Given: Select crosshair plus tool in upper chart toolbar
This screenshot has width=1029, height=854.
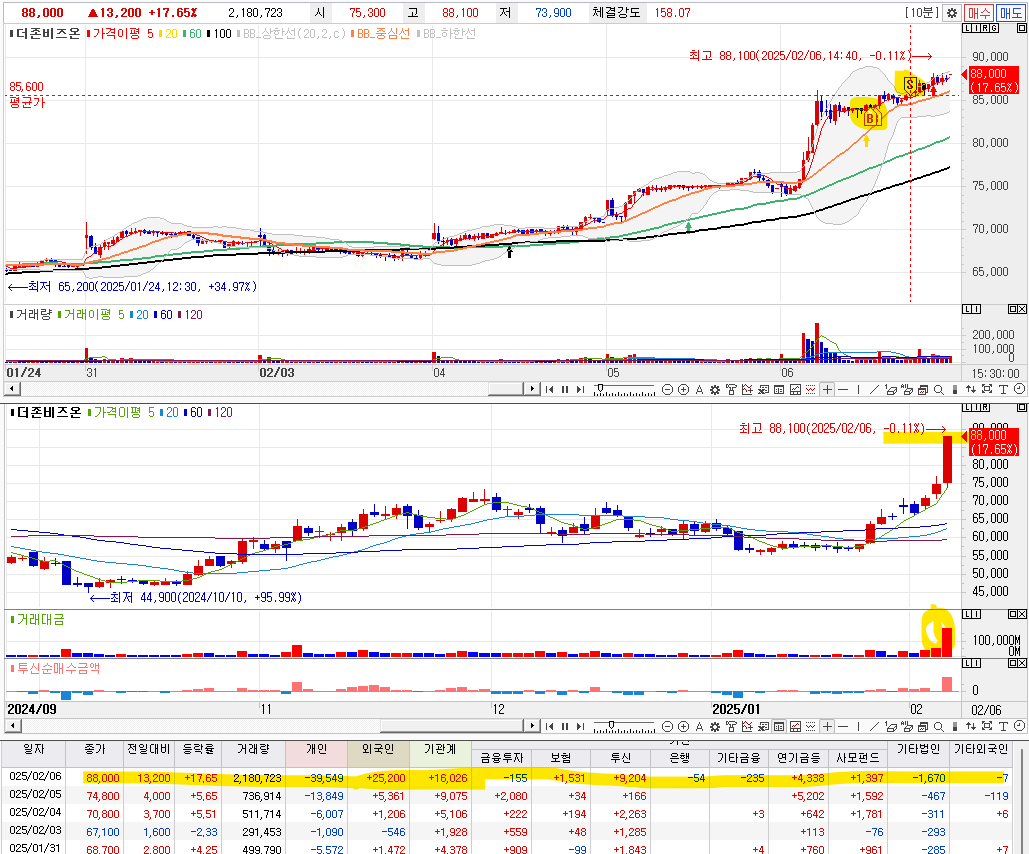Looking at the screenshot, I should [x=828, y=389].
